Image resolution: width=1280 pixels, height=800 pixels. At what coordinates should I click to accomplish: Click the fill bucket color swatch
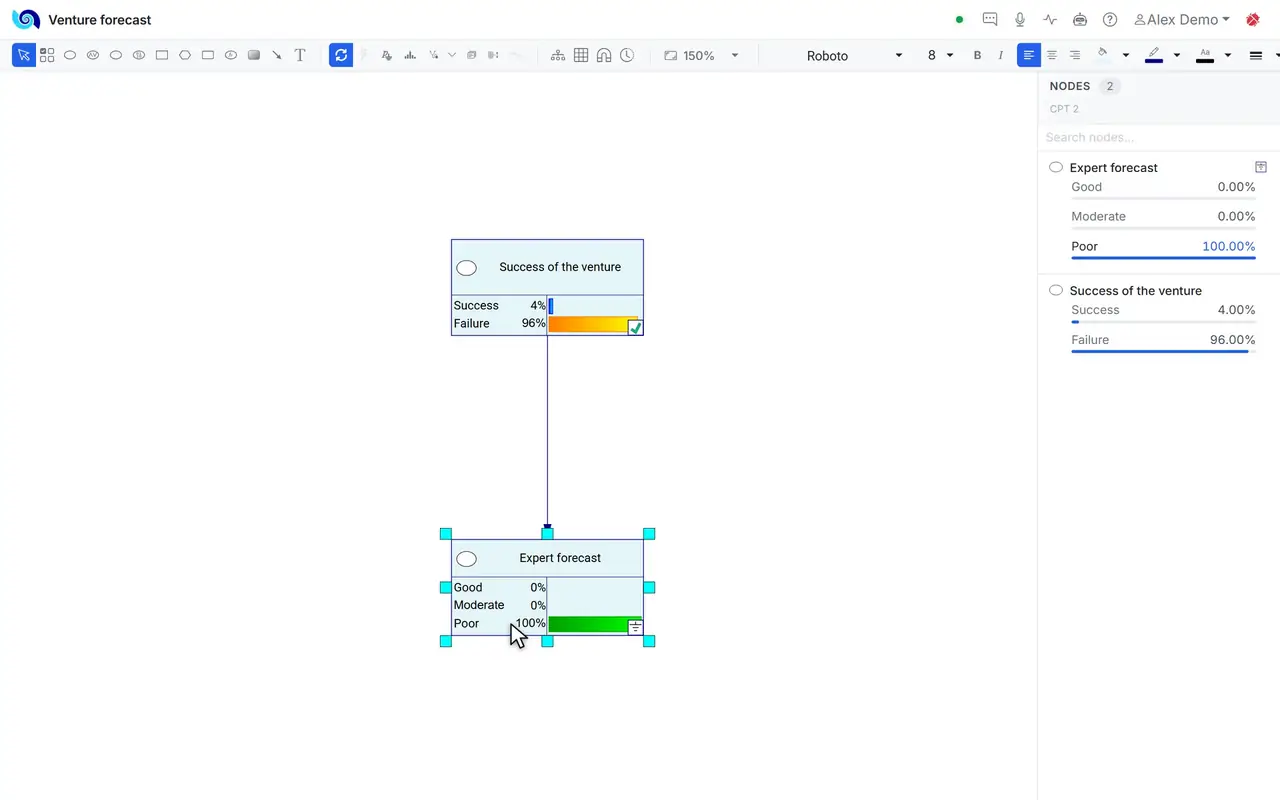click(1103, 54)
